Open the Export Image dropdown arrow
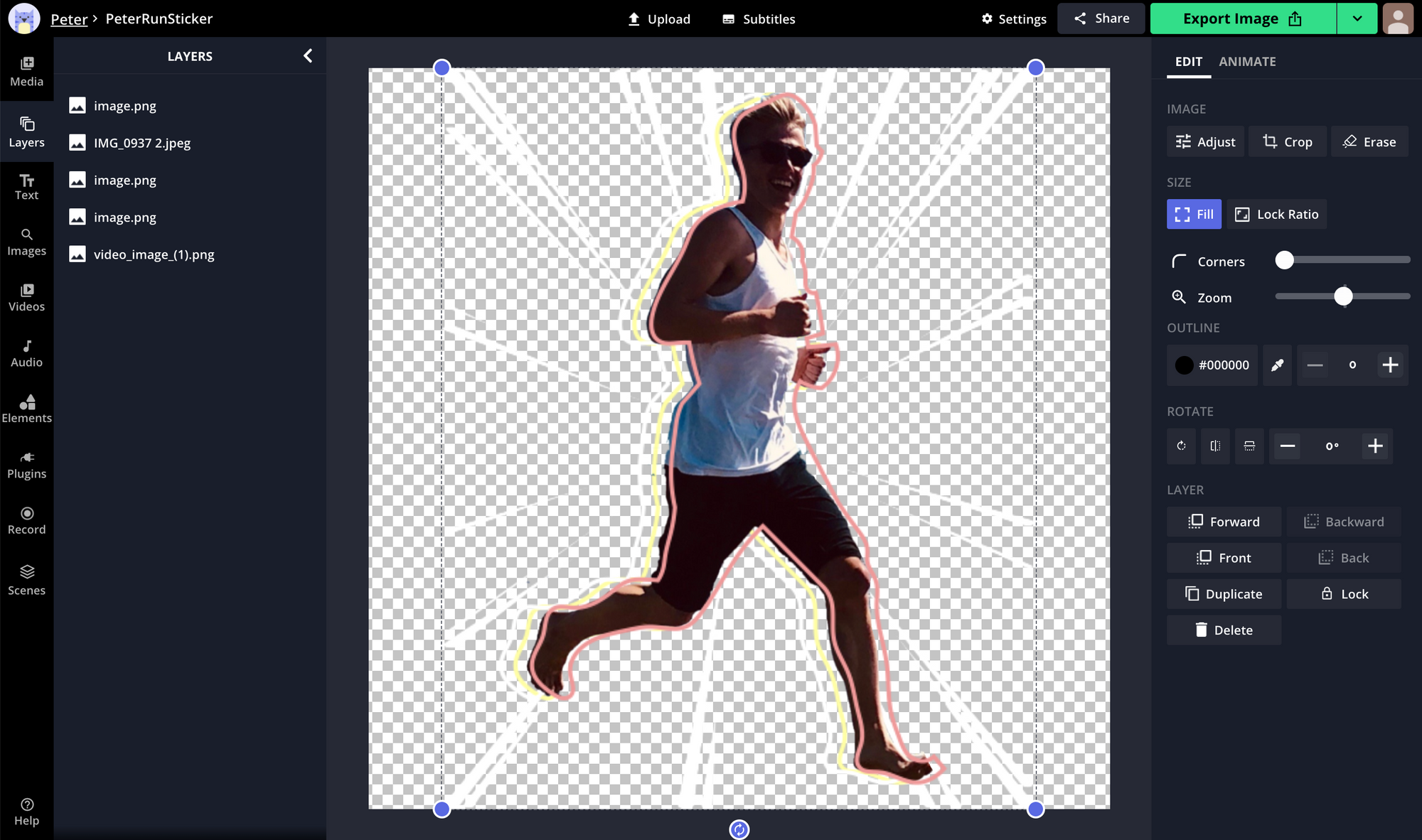The height and width of the screenshot is (840, 1422). point(1357,18)
